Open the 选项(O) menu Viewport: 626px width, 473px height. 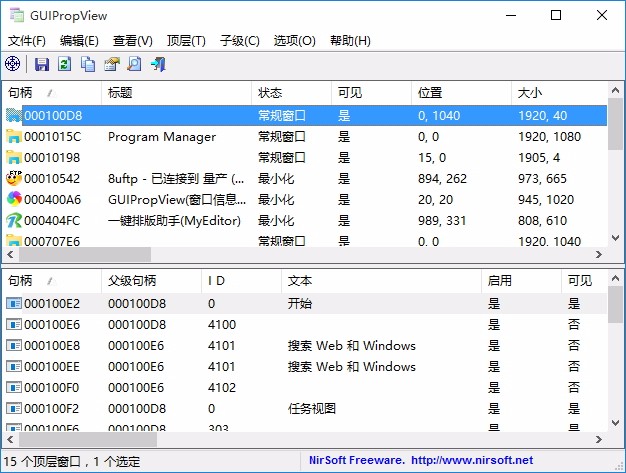[295, 40]
